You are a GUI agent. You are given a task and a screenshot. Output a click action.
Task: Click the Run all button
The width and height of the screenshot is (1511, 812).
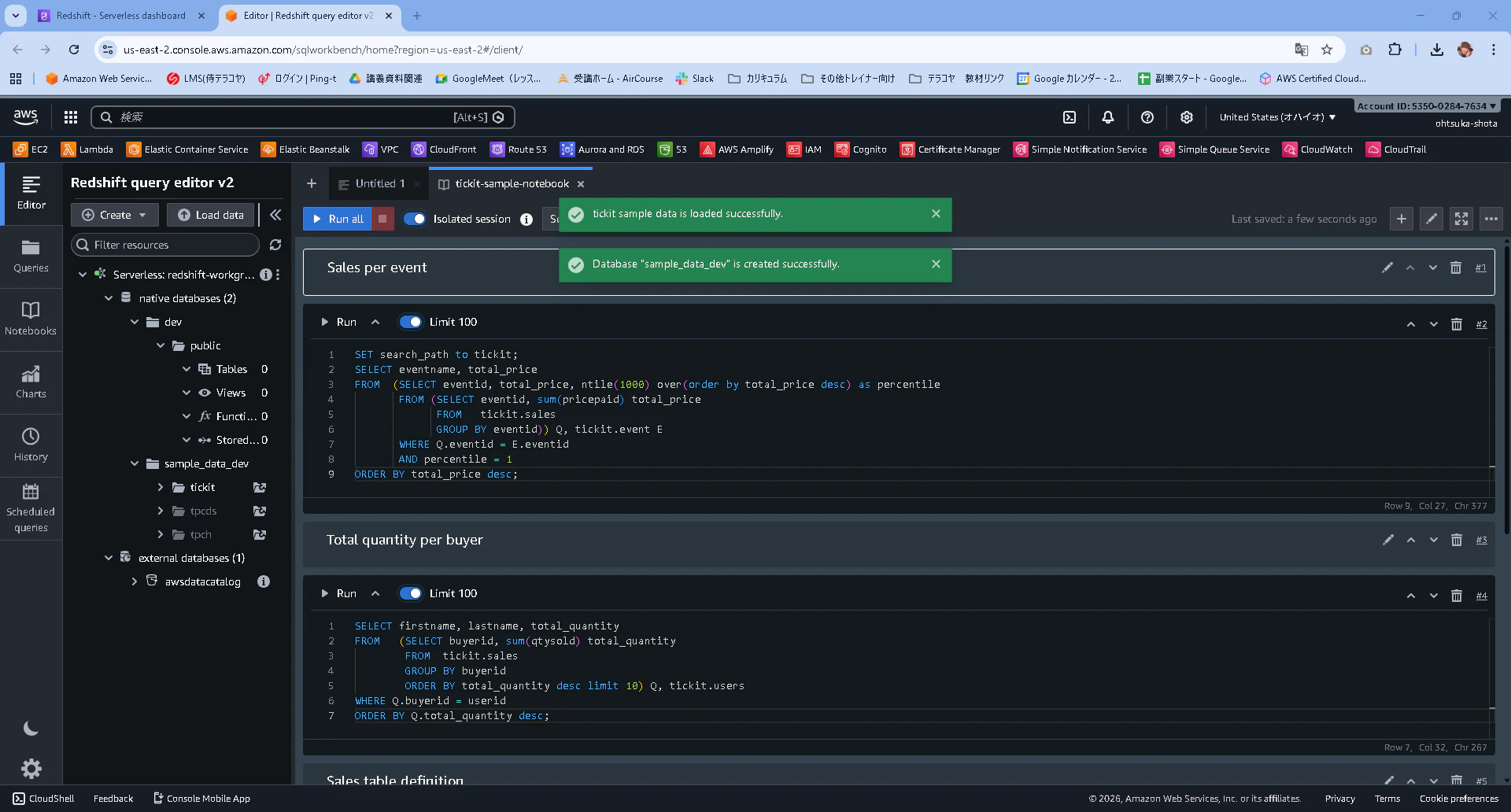pos(338,219)
